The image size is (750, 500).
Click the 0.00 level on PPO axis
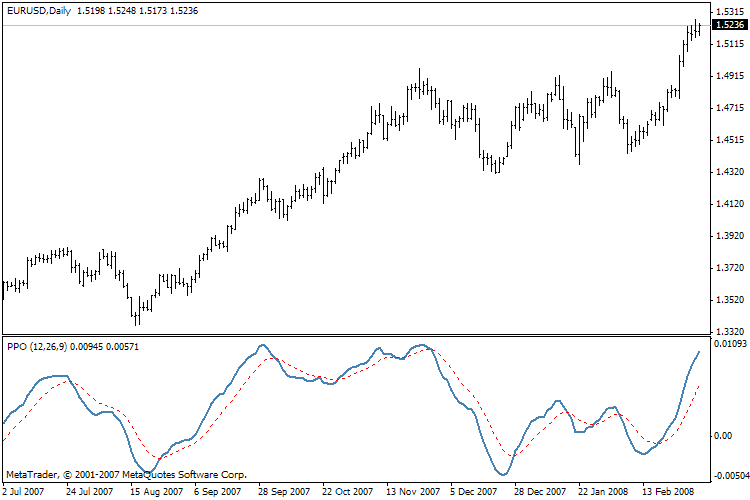coord(724,436)
